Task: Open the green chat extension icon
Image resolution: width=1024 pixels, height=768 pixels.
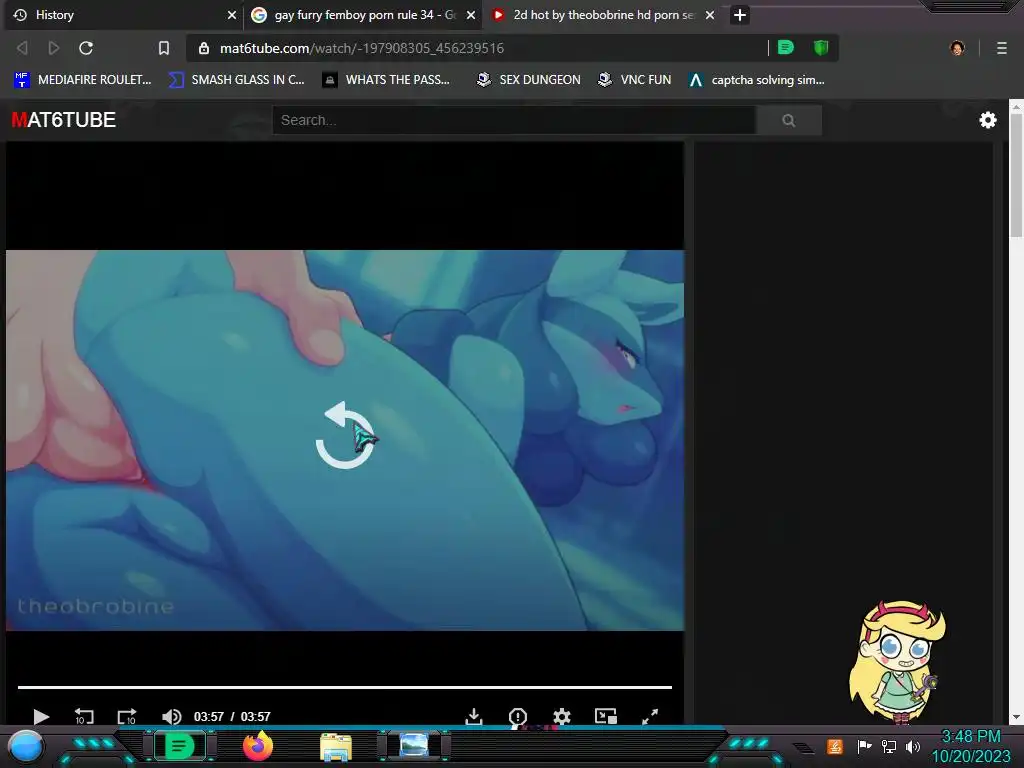Action: pos(786,48)
